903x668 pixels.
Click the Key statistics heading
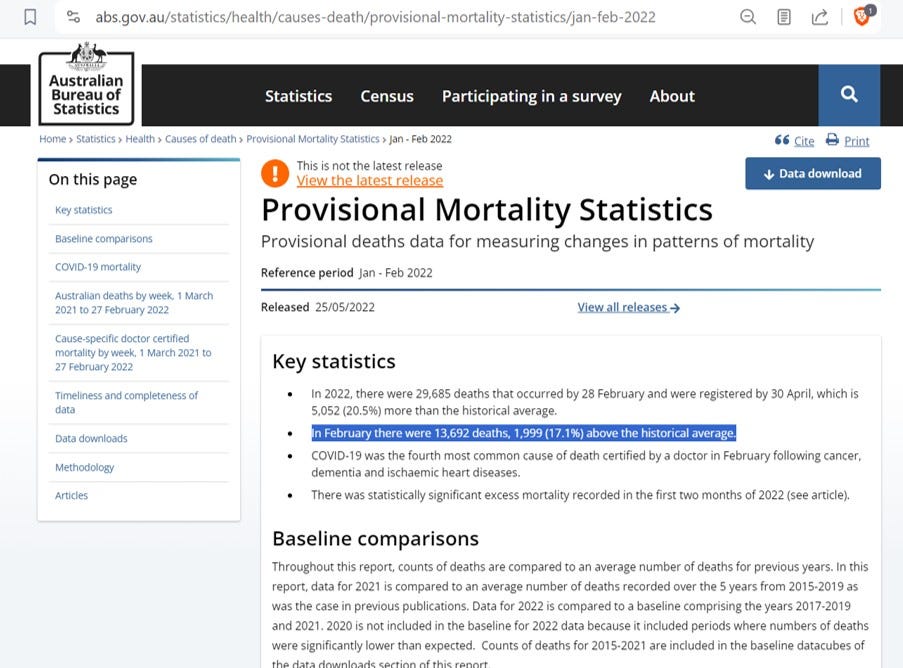334,362
